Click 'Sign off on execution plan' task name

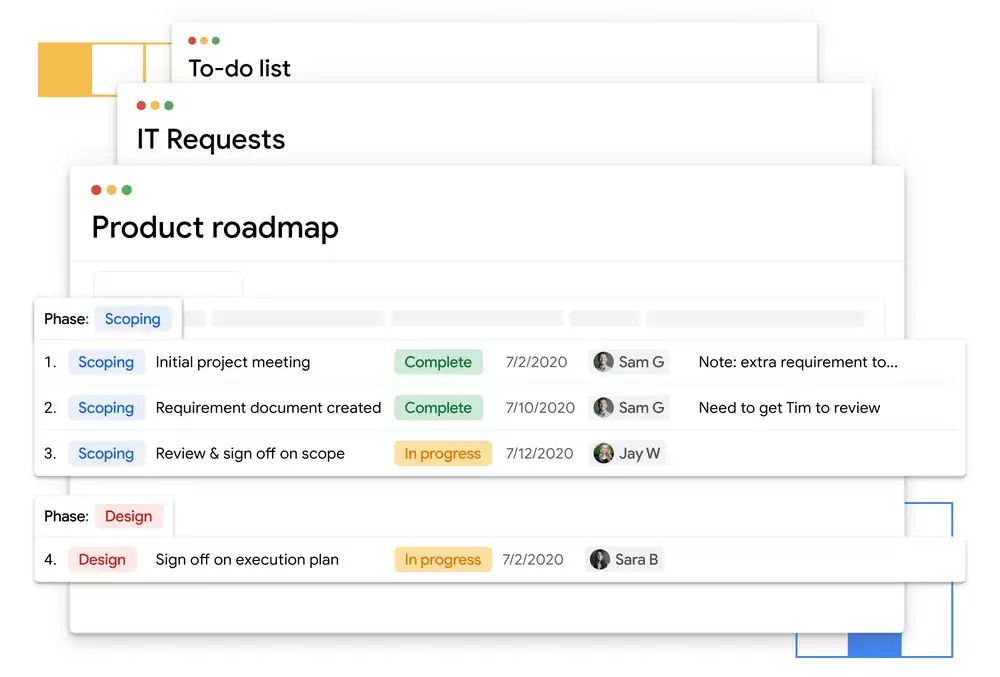tap(247, 560)
